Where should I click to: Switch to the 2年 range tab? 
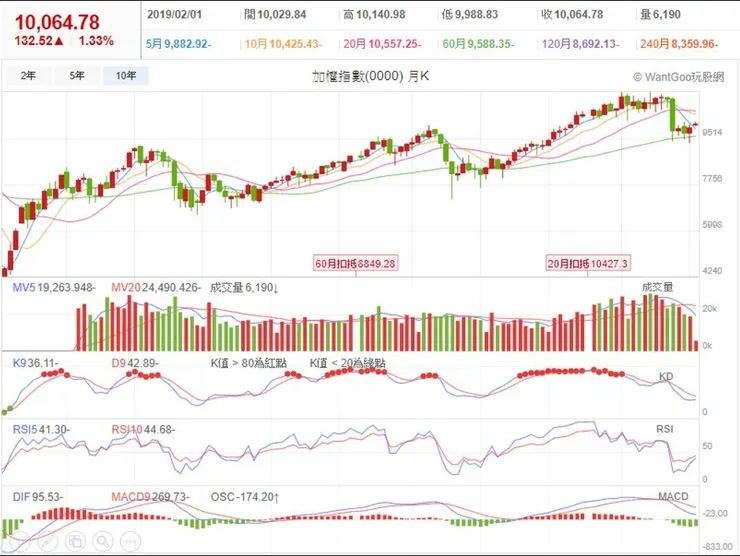point(28,76)
